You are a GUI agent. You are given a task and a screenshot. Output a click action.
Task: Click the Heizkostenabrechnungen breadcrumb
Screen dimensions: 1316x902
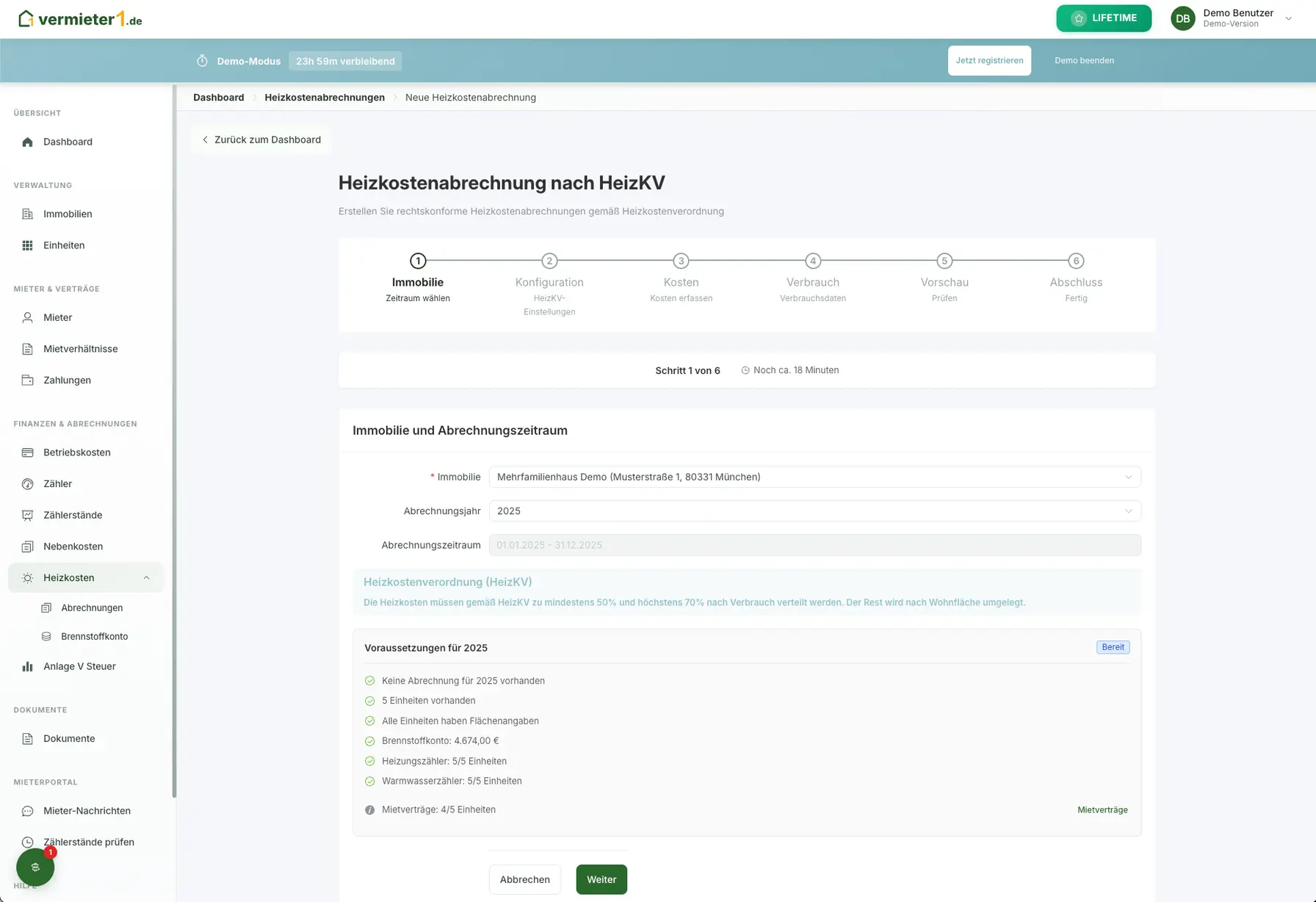click(325, 98)
